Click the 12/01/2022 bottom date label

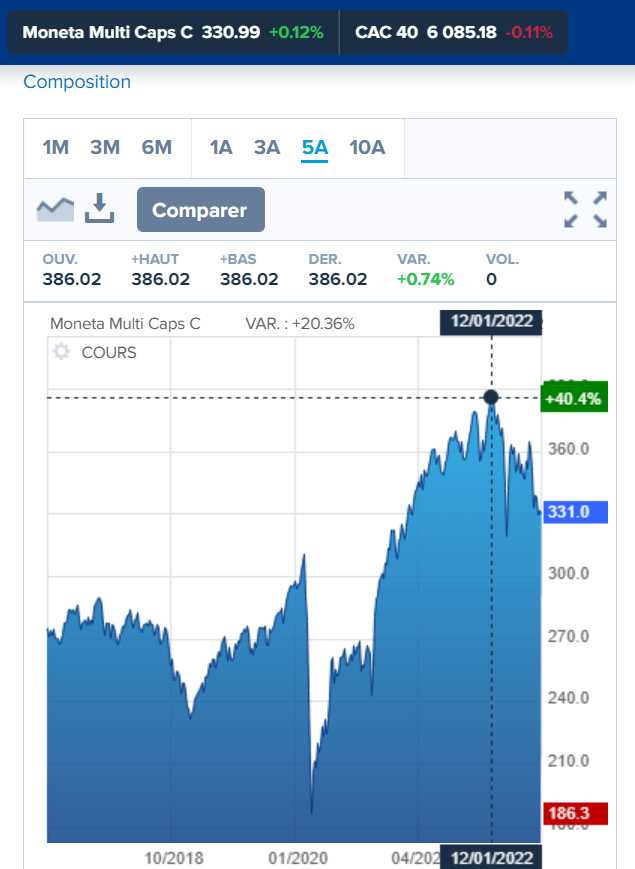[491, 858]
